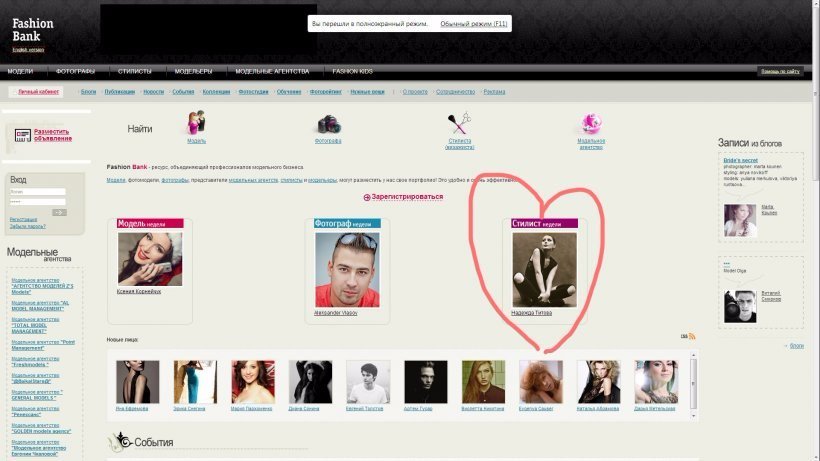The height and width of the screenshot is (461, 820).
Task: Open the Блоги link in submenu
Action: click(x=88, y=91)
